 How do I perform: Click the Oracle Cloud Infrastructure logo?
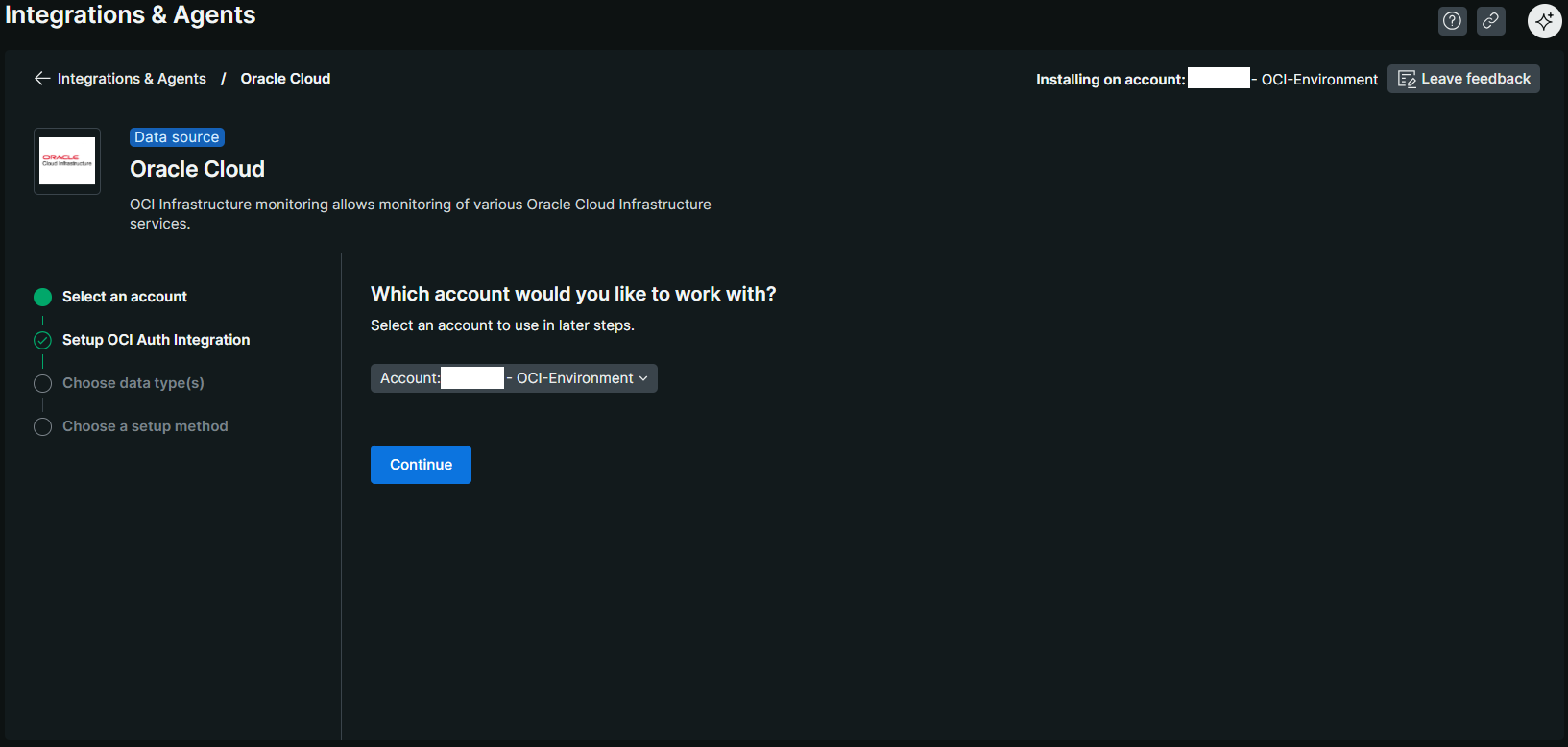pos(67,161)
